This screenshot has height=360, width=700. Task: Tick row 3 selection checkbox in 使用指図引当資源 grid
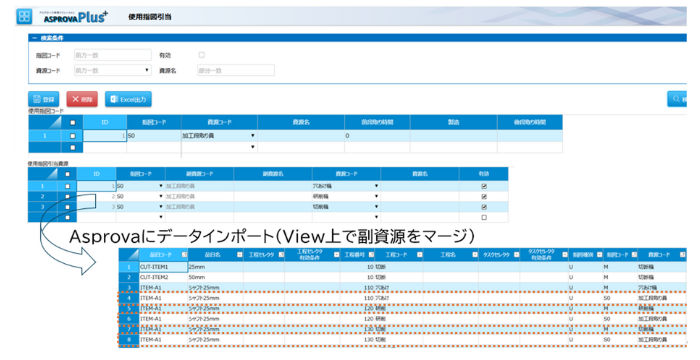(x=67, y=207)
